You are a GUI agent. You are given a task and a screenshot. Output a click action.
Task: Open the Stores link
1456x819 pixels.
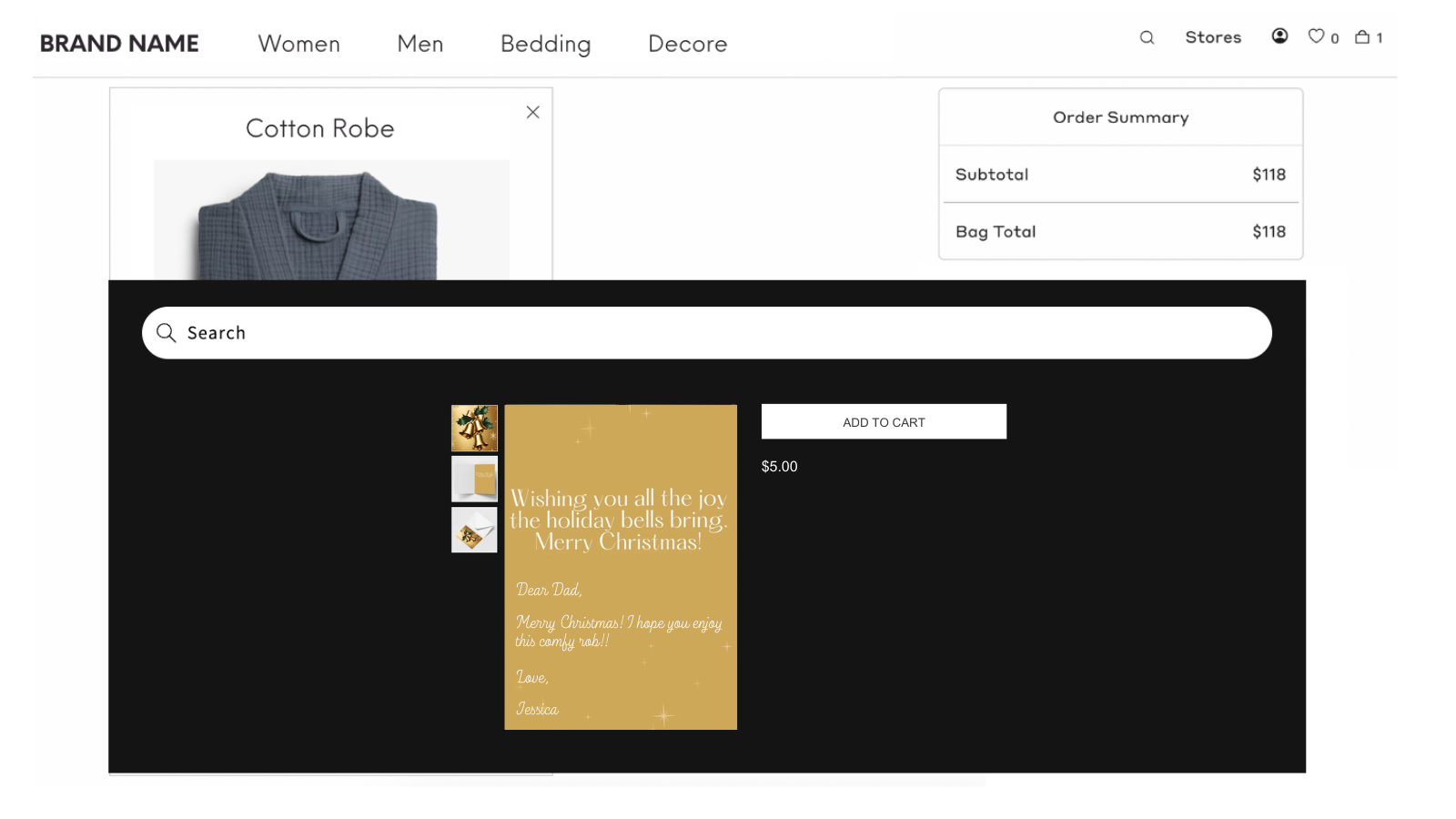[1212, 37]
